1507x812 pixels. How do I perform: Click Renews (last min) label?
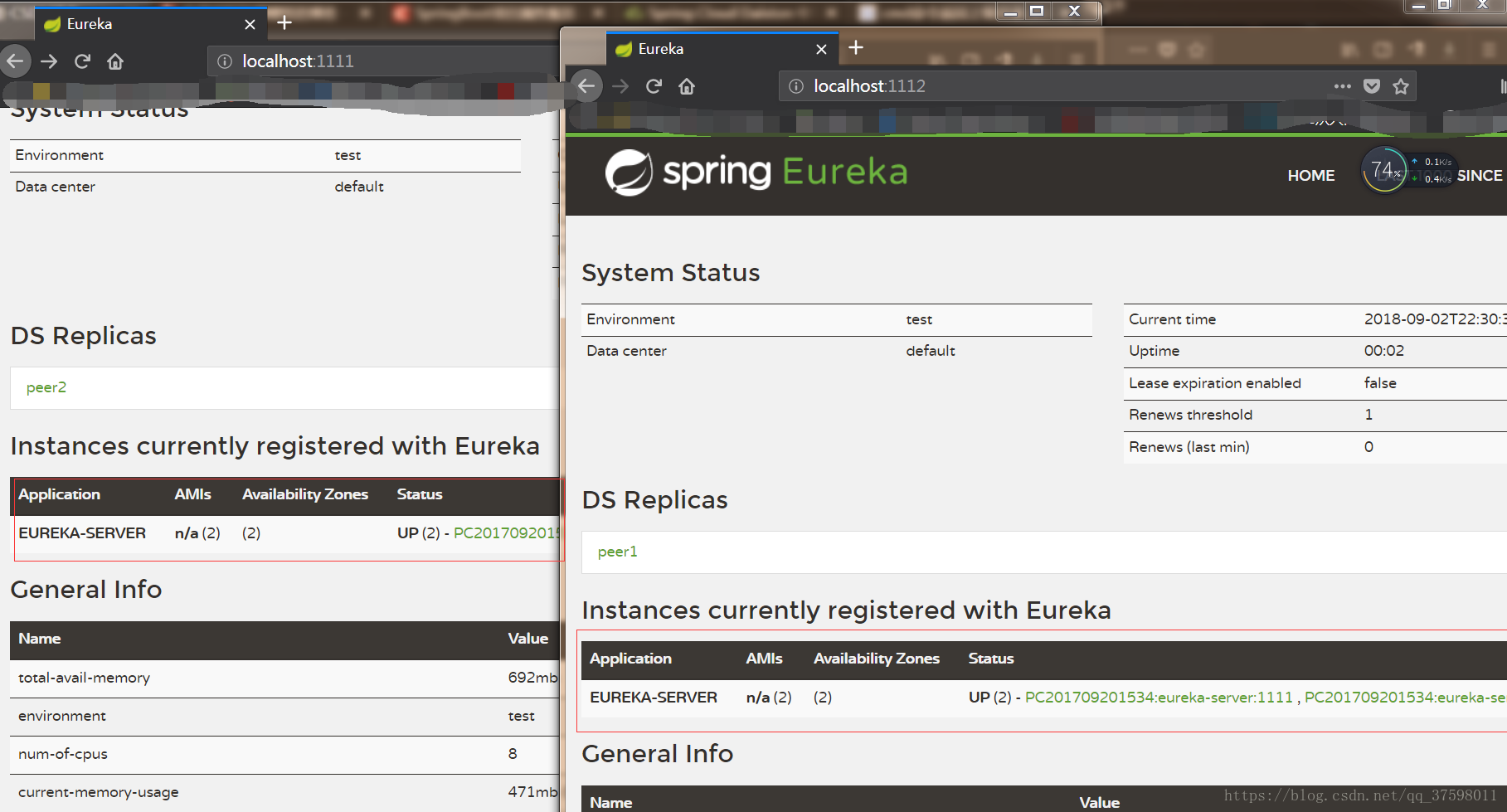point(1189,447)
